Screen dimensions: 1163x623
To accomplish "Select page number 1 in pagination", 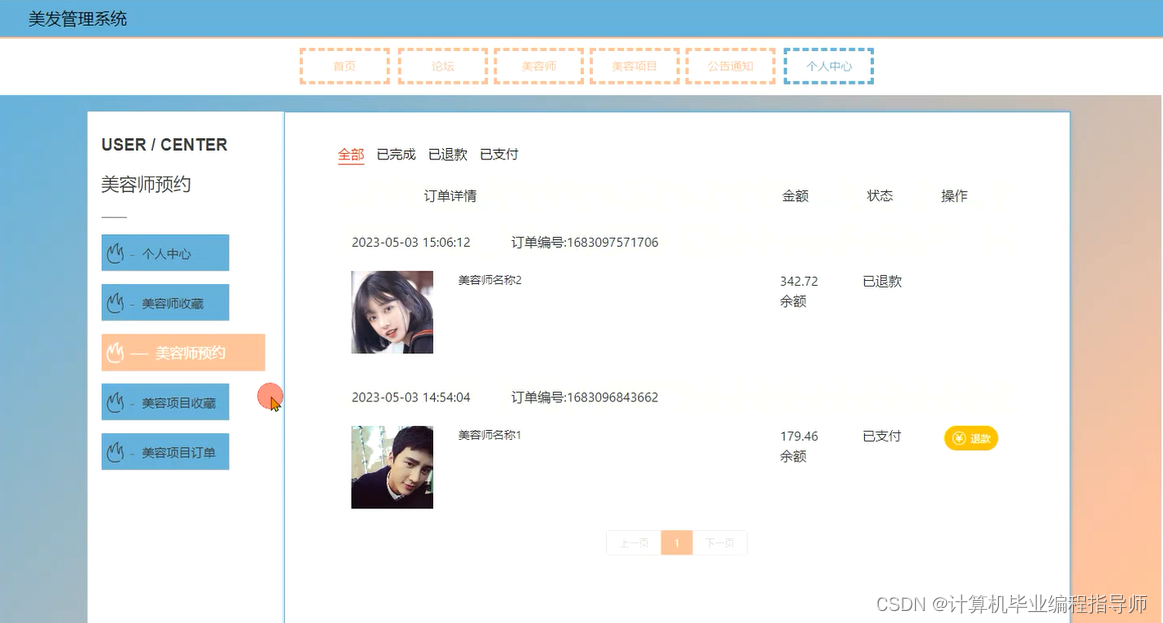I will [676, 542].
